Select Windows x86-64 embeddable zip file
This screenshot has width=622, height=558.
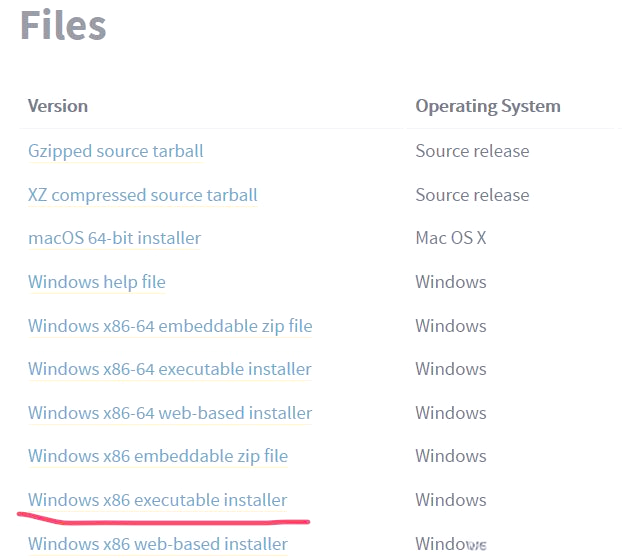point(170,326)
